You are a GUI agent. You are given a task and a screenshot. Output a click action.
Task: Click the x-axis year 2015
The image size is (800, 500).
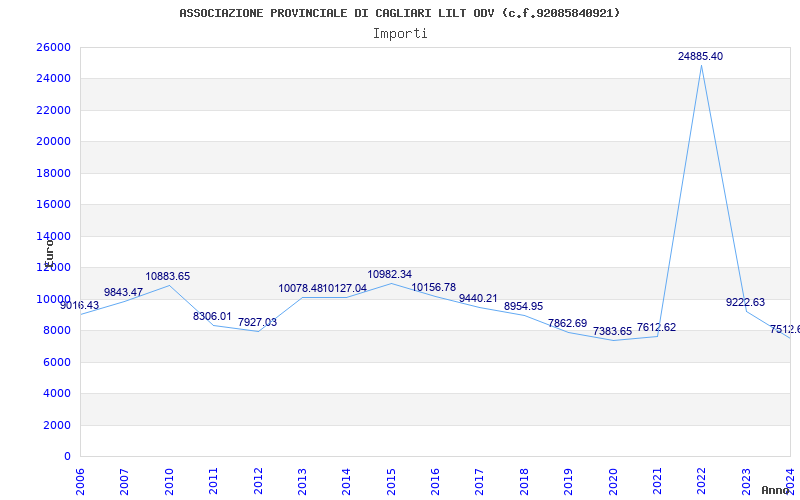391,481
